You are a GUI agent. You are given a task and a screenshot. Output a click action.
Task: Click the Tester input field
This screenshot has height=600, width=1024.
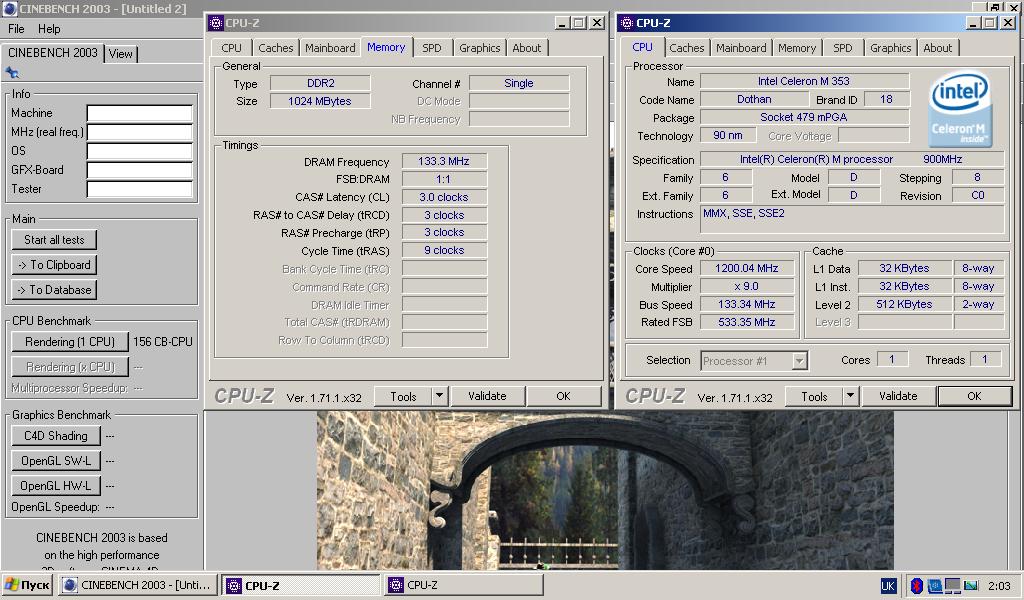click(140, 189)
